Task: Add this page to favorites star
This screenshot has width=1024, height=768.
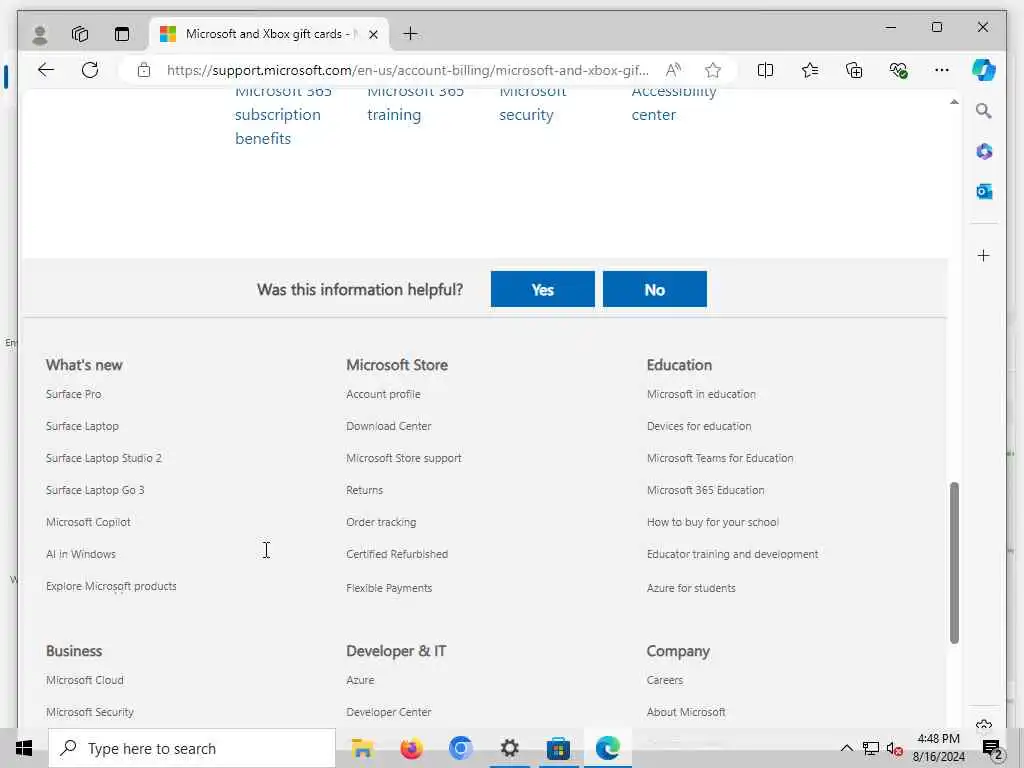Action: pyautogui.click(x=712, y=70)
